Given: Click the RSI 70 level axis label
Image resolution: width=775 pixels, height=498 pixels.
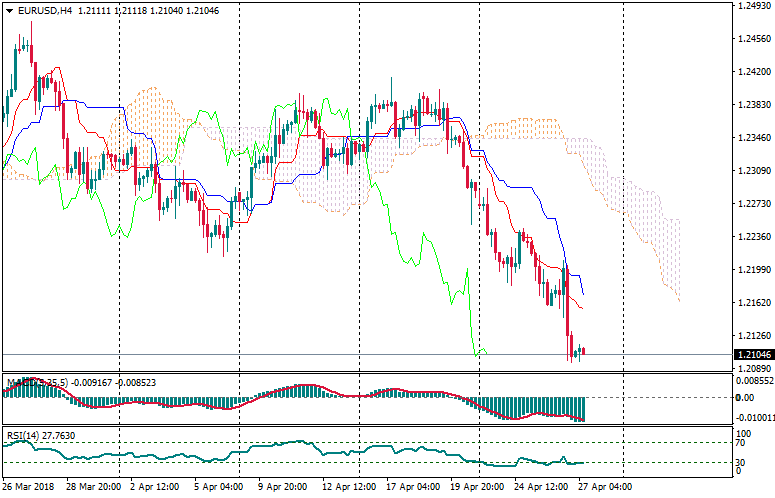Looking at the screenshot, I should coord(742,442).
